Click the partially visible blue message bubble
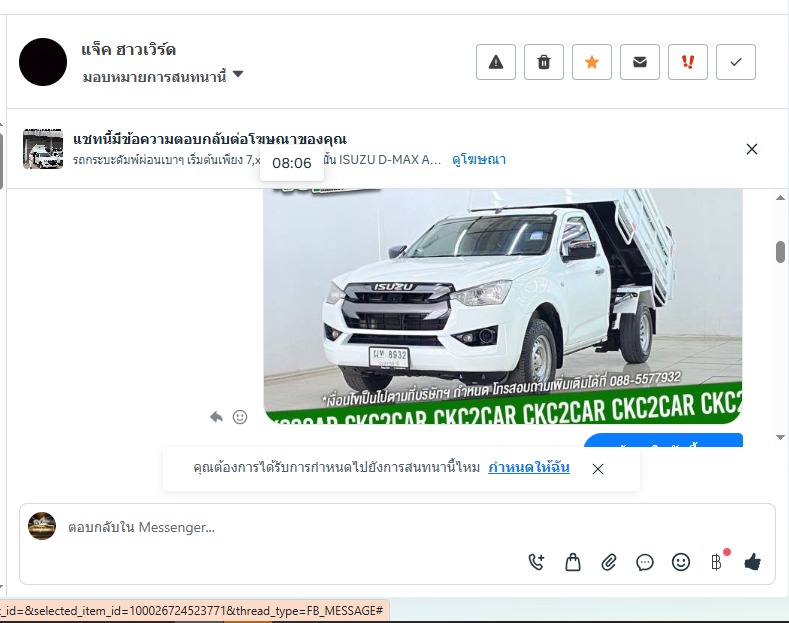The width and height of the screenshot is (789, 623). pos(663,440)
